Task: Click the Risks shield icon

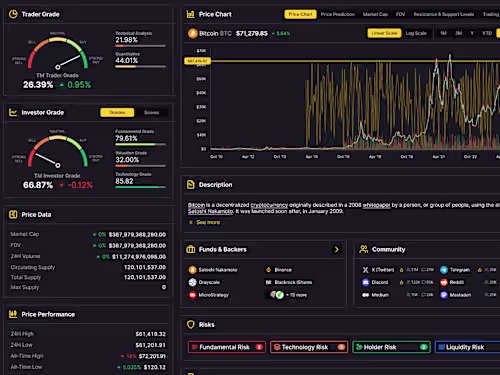Action: pyautogui.click(x=191, y=324)
